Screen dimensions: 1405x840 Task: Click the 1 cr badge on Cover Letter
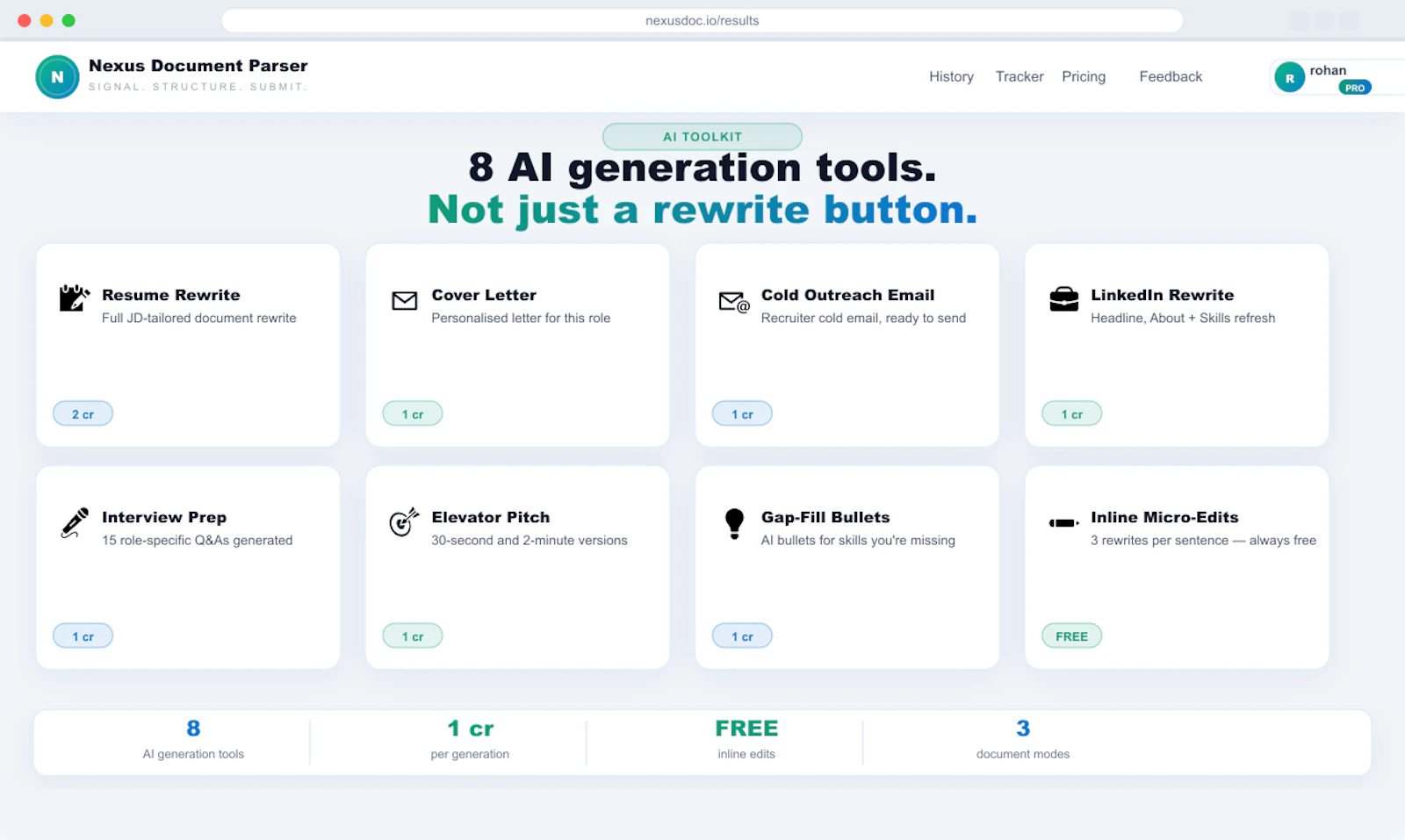pos(413,413)
